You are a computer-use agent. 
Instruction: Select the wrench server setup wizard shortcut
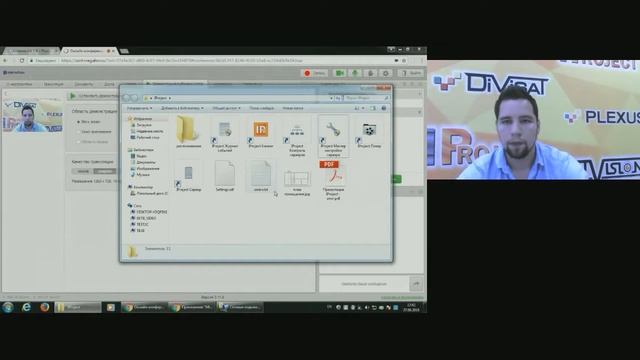[333, 137]
